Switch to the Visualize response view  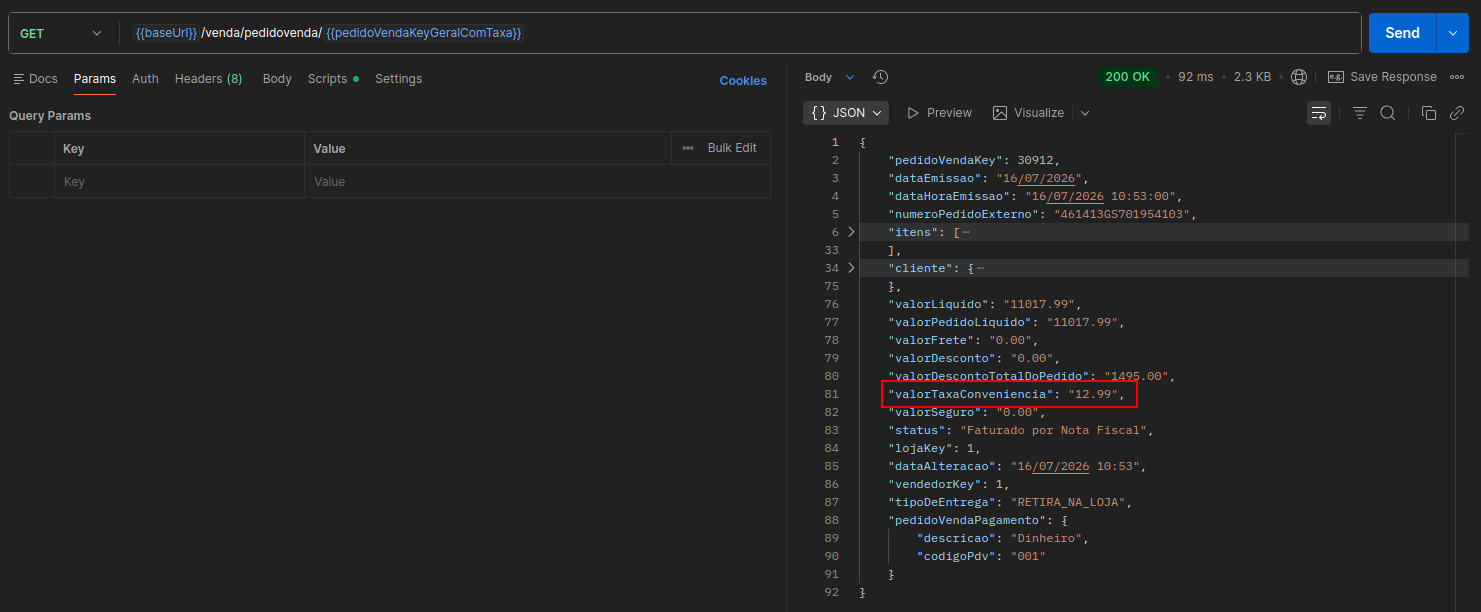point(1028,113)
